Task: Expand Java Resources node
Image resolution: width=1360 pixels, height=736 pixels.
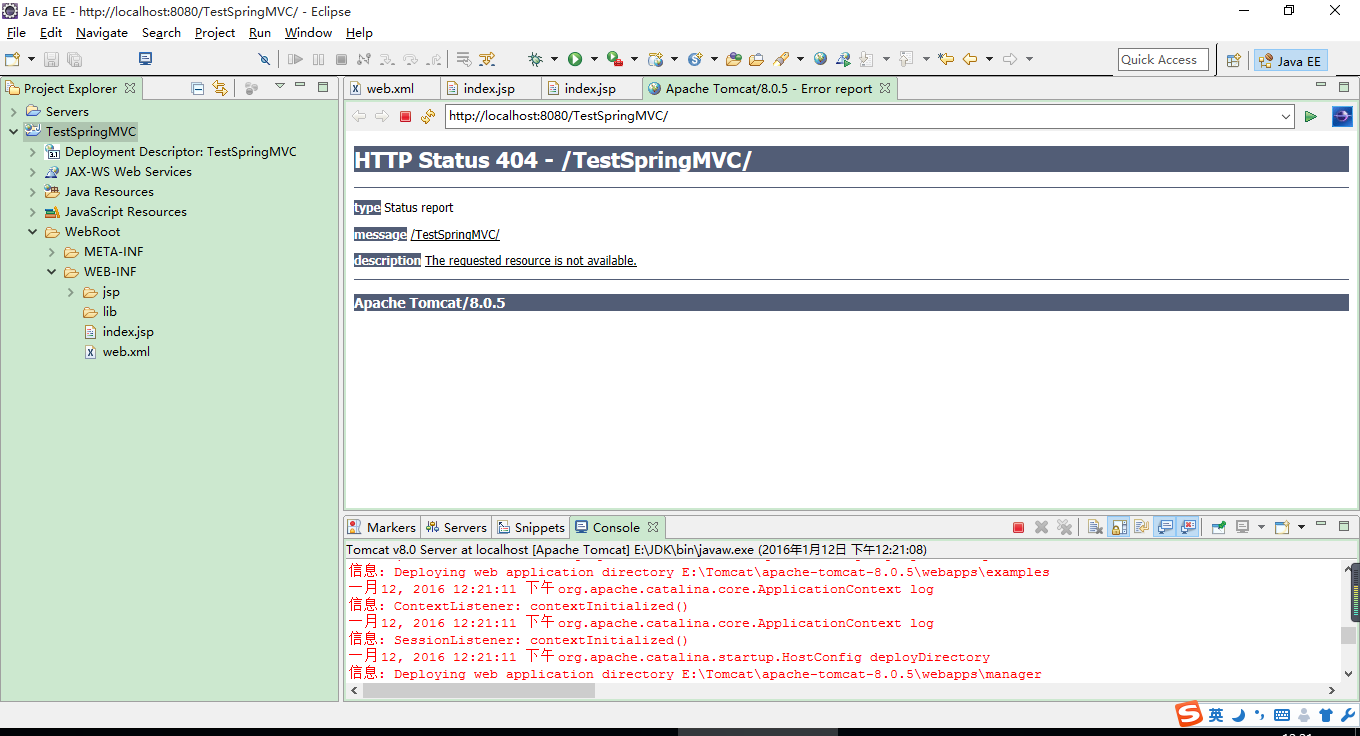Action: pos(32,192)
